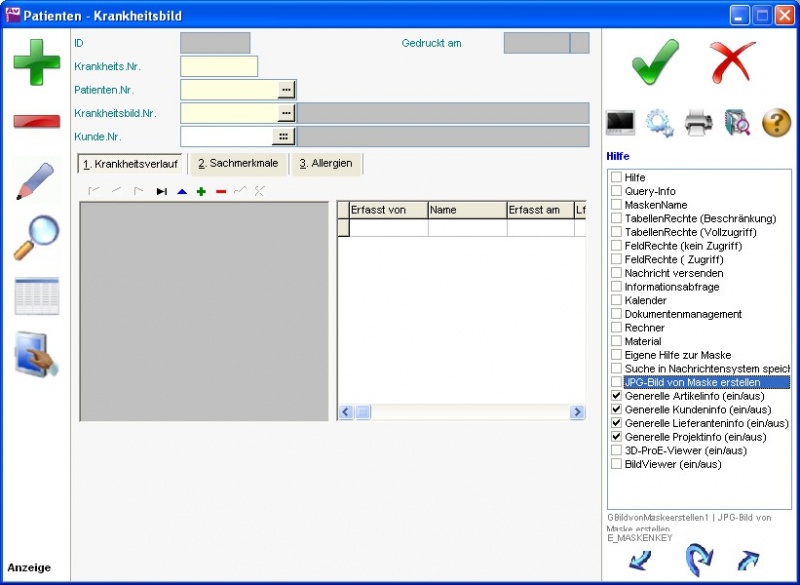Open the Krankheitsbild.Nr. lookup button
This screenshot has height=585, width=800.
(286, 113)
